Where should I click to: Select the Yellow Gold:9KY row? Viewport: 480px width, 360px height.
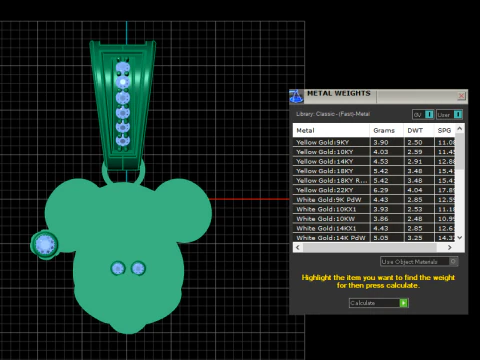(x=374, y=142)
